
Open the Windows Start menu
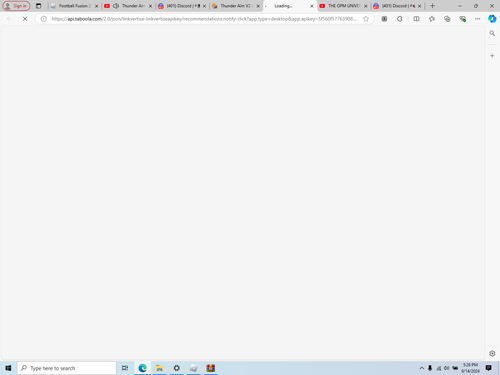pos(8,368)
